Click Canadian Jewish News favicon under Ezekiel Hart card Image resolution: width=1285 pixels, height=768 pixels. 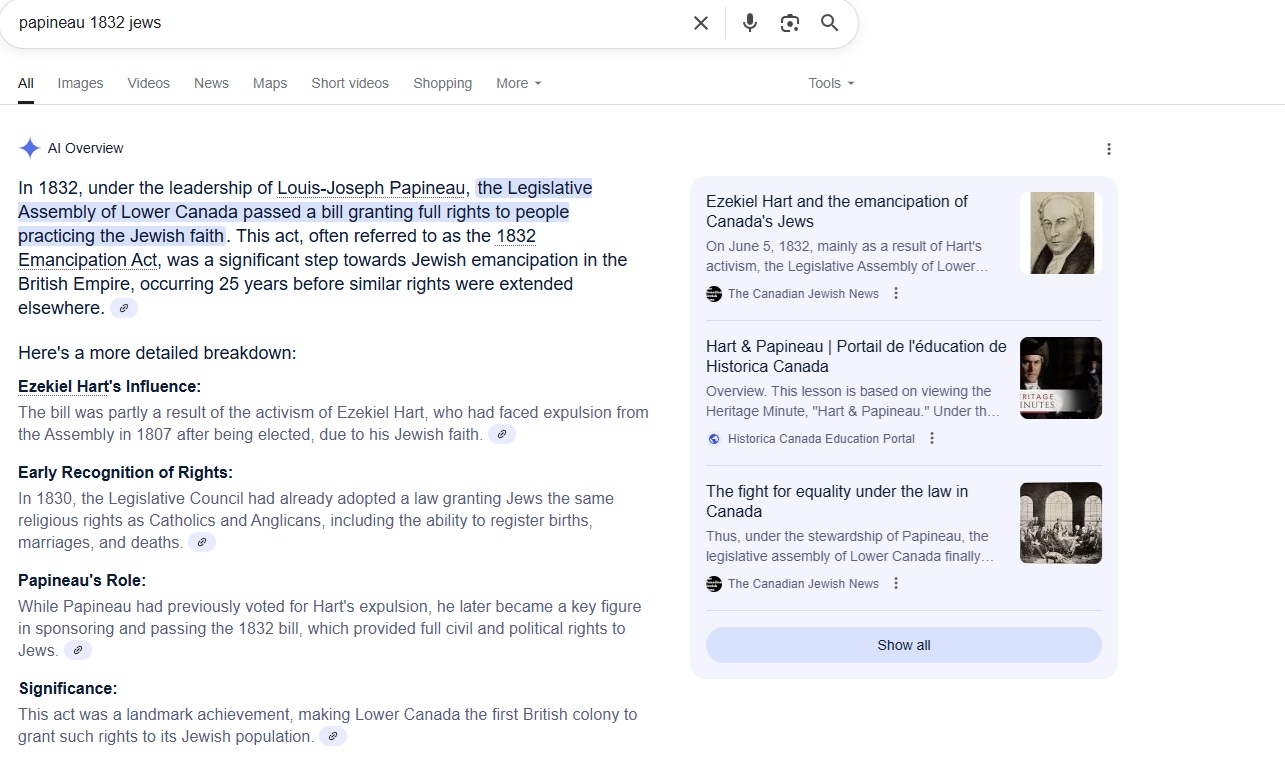714,294
